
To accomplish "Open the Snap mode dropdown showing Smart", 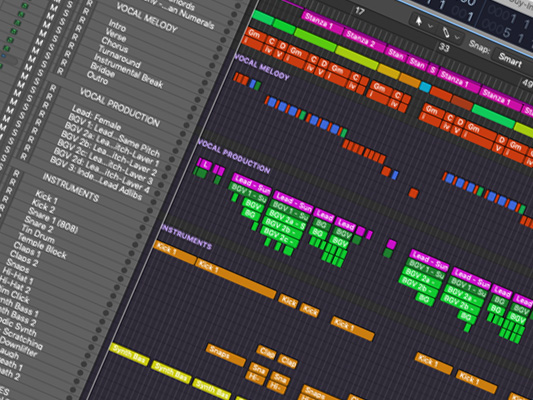I will pos(509,60).
